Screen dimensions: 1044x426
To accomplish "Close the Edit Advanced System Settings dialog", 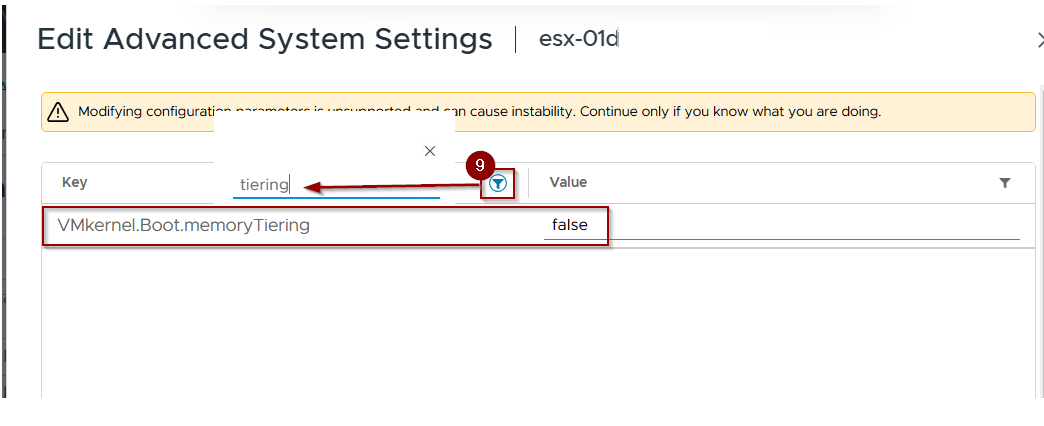I will click(x=1040, y=40).
